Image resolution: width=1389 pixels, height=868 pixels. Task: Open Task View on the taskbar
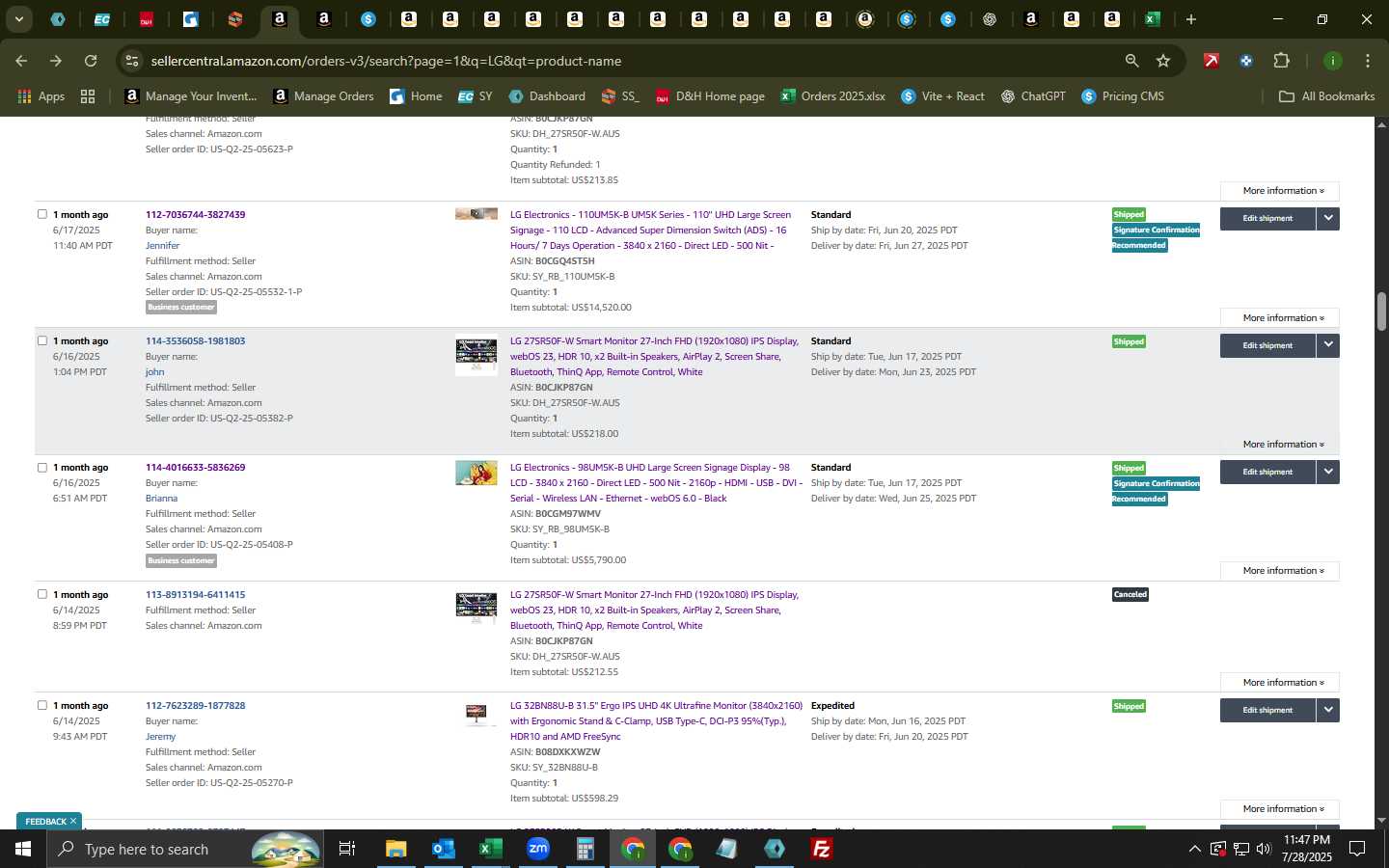tap(347, 849)
